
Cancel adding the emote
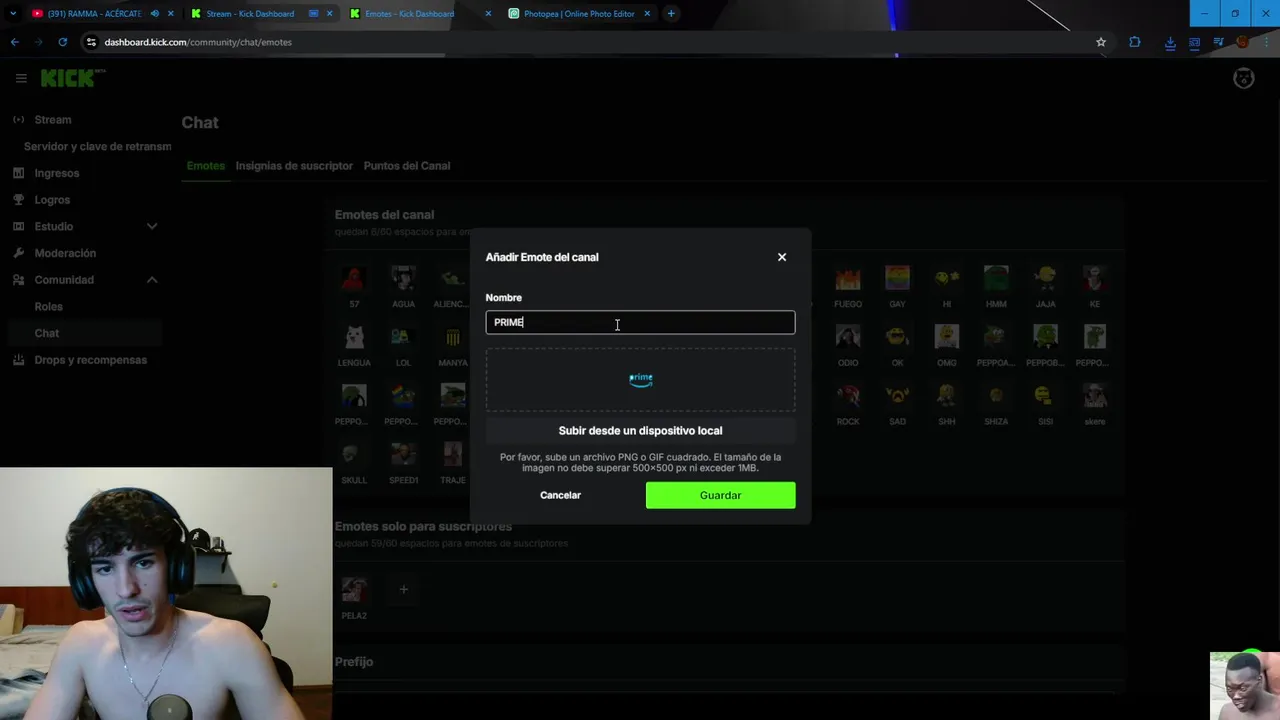560,495
